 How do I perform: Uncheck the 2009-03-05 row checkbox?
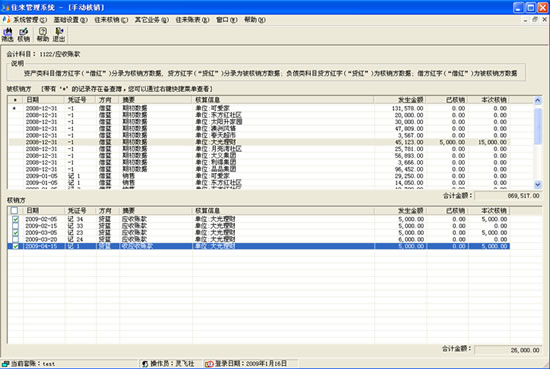click(15, 233)
